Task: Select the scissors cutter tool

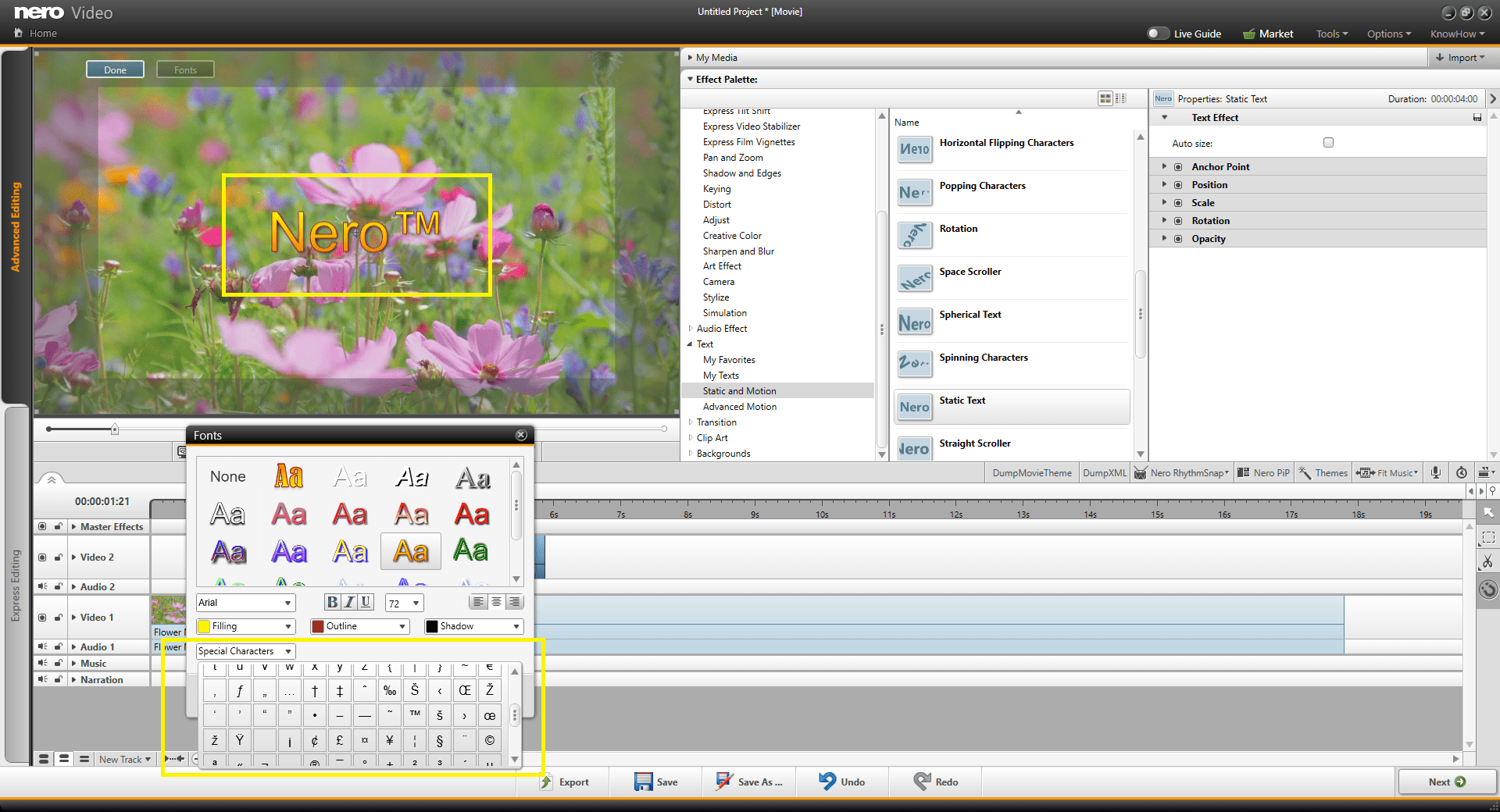Action: 1488,561
